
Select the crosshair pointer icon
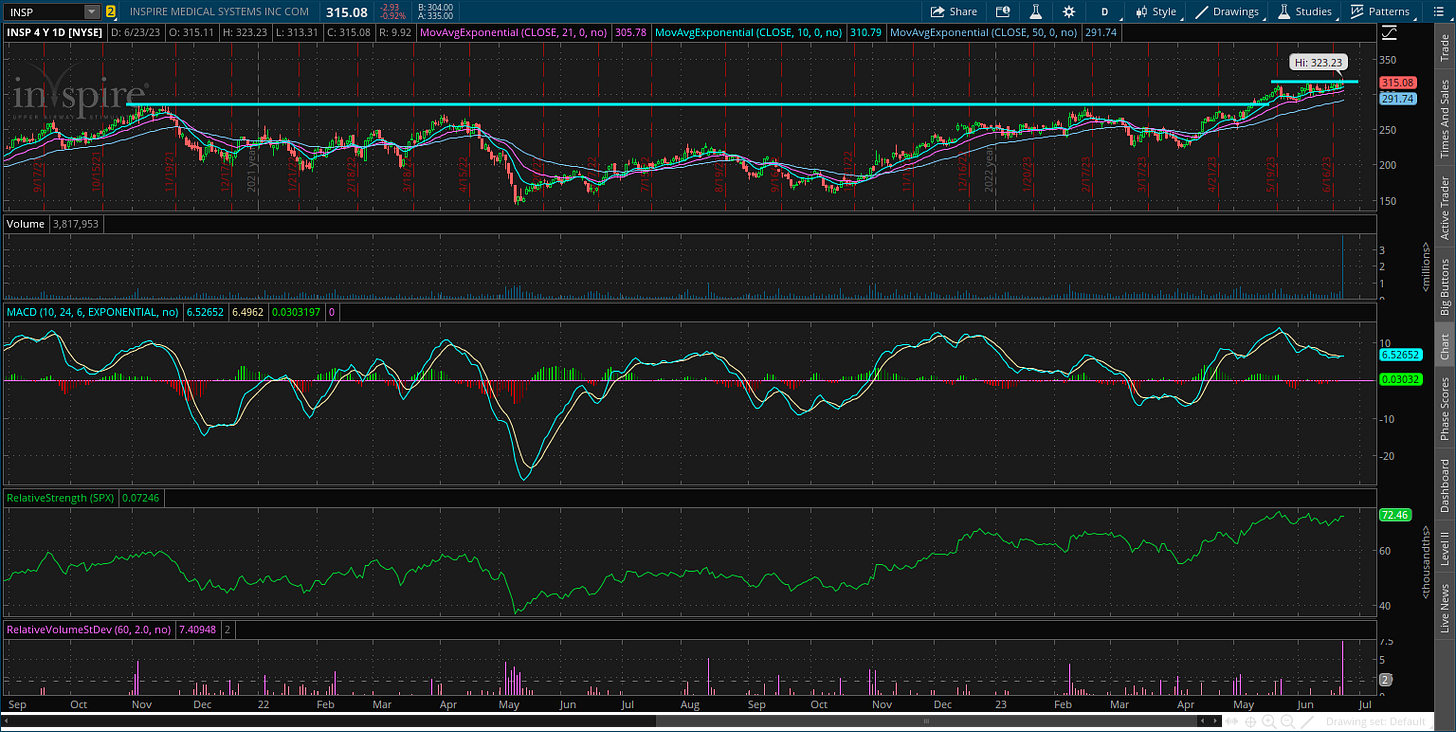click(x=1251, y=721)
